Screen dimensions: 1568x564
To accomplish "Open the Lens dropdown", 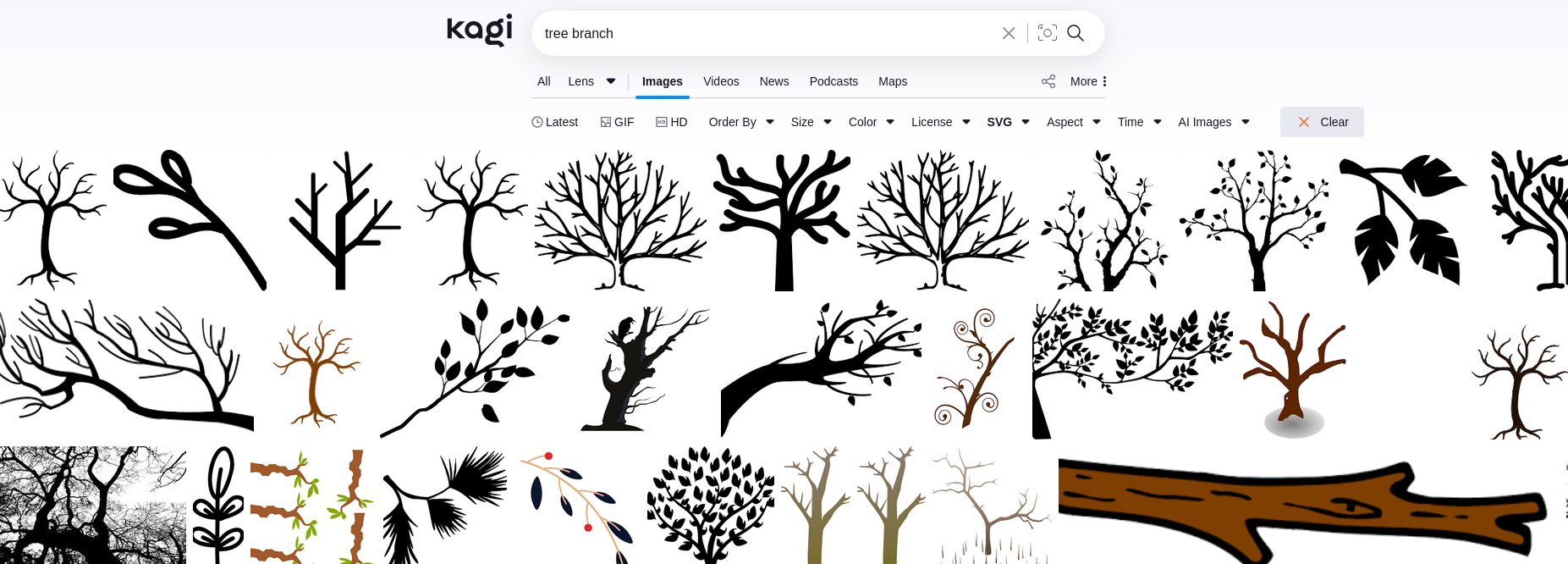I will (x=591, y=81).
